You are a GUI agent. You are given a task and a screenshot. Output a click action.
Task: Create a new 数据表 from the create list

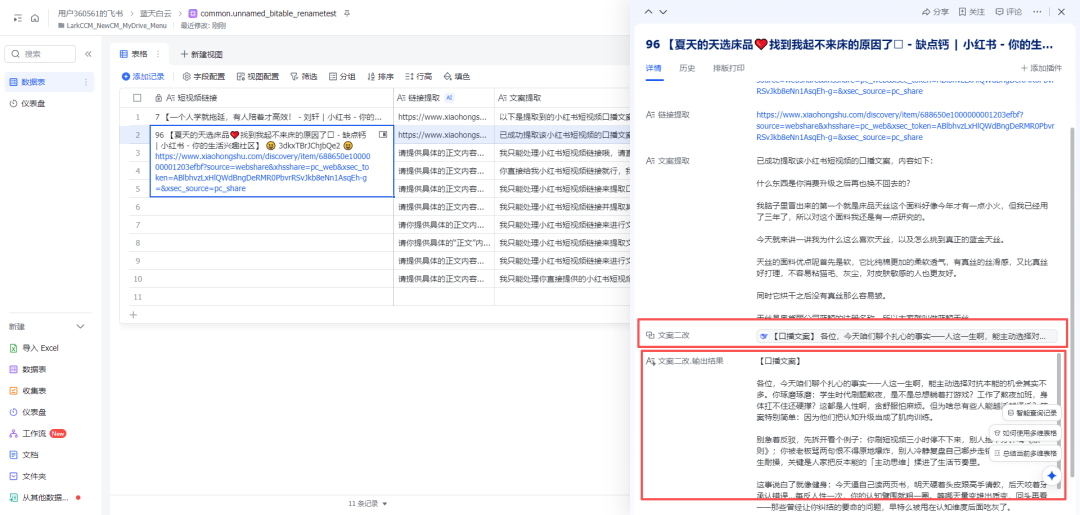29,369
